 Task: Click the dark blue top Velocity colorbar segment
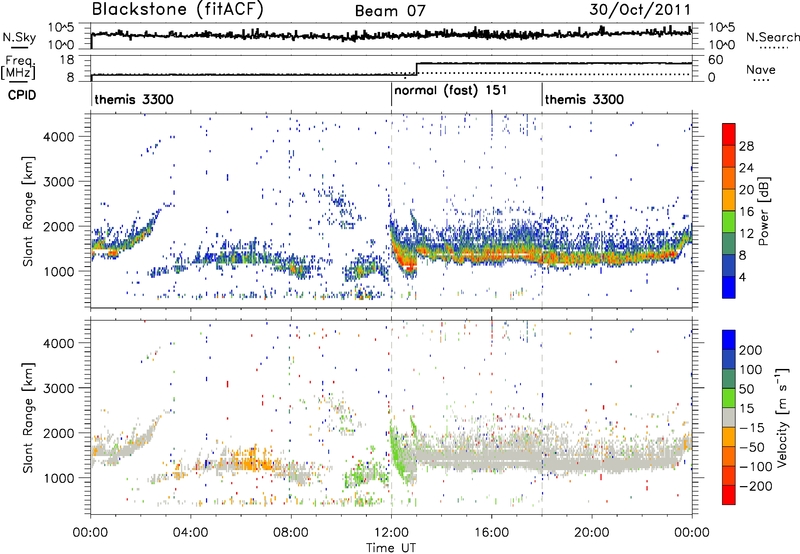729,340
